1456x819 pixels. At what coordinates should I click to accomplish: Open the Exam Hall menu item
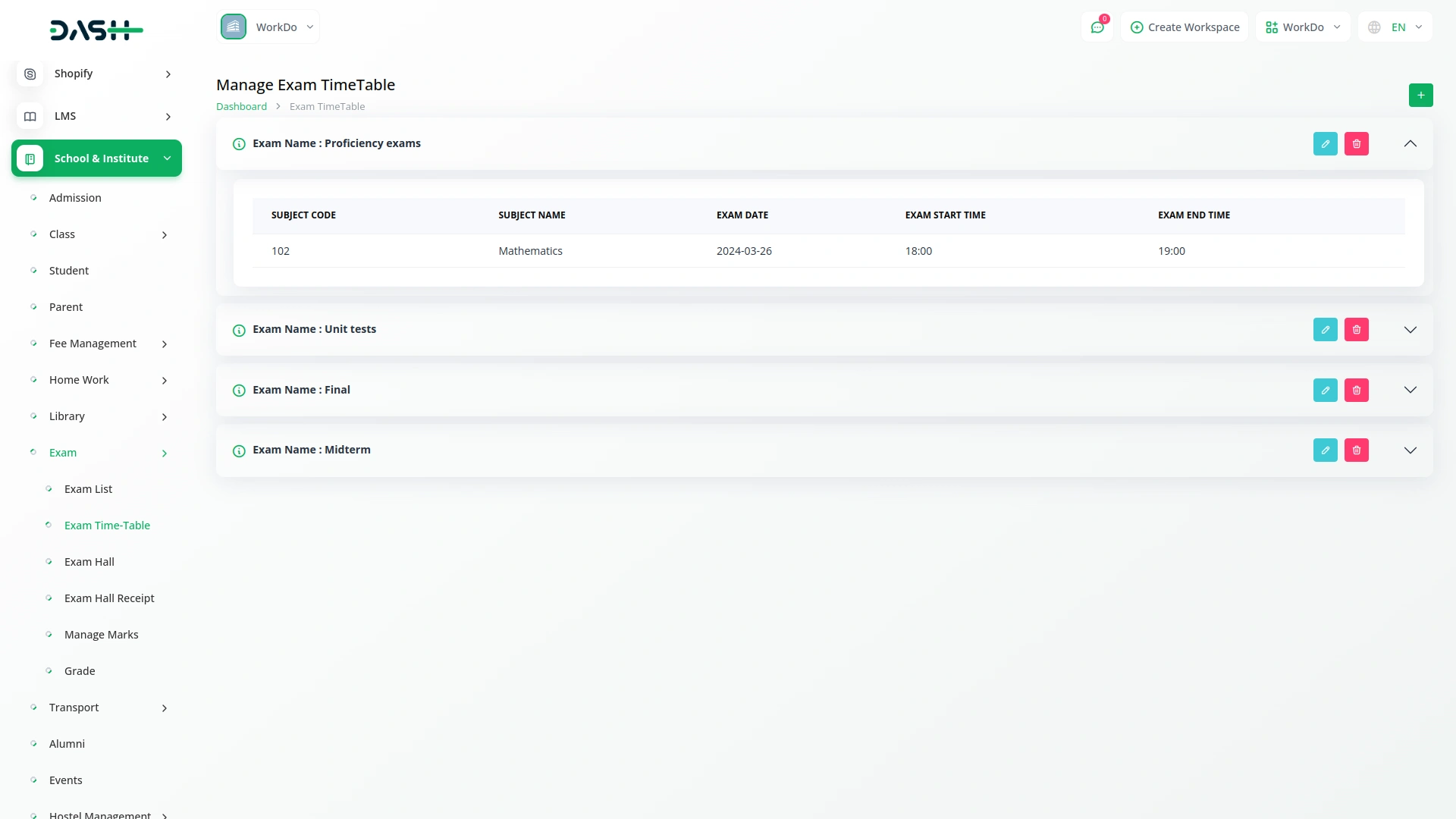tap(89, 562)
